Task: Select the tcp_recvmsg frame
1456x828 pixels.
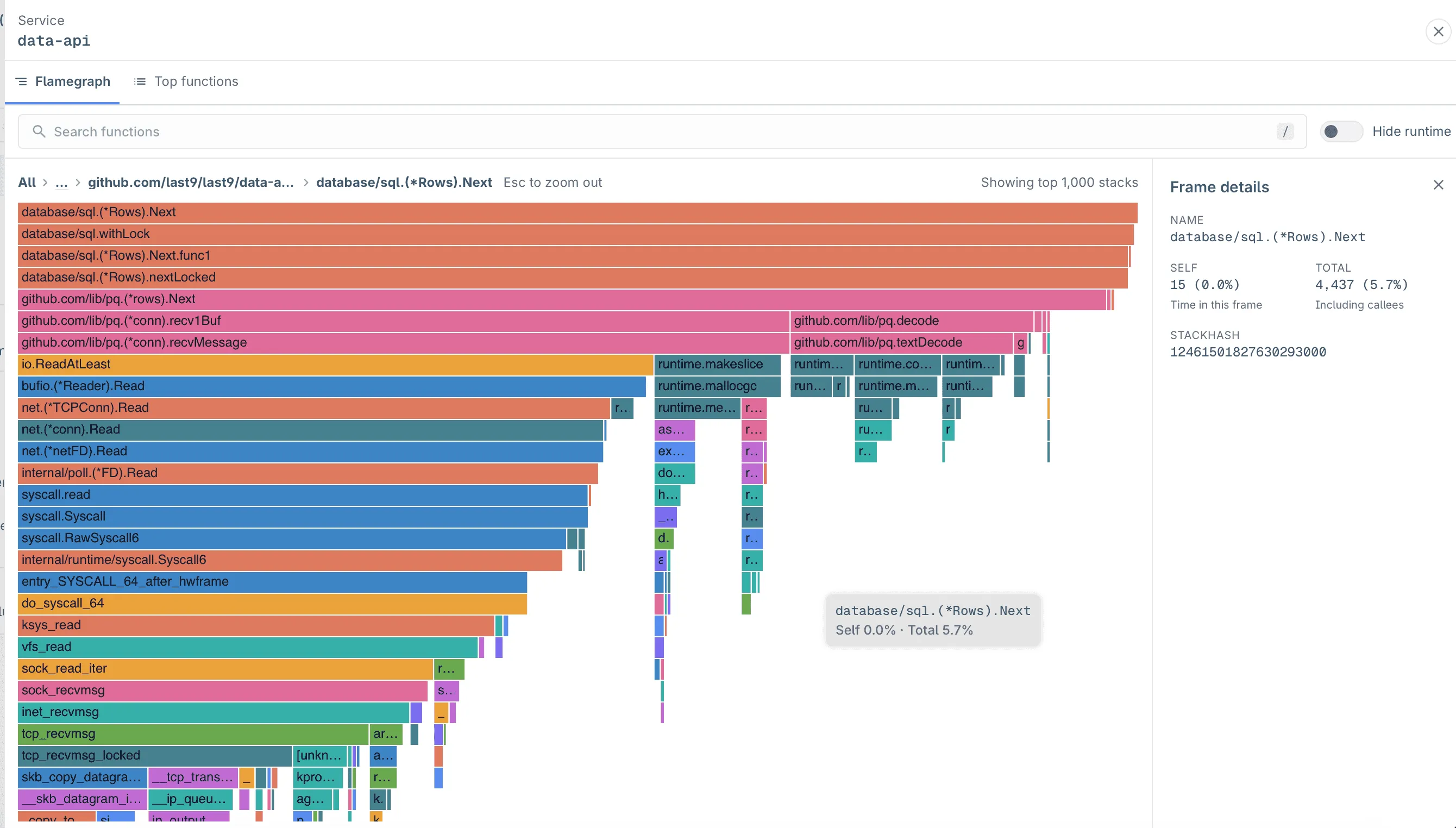Action: point(193,733)
